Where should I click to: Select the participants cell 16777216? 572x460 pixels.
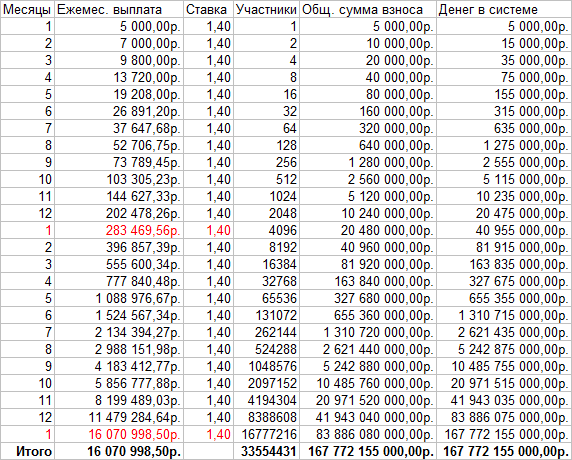[266, 434]
